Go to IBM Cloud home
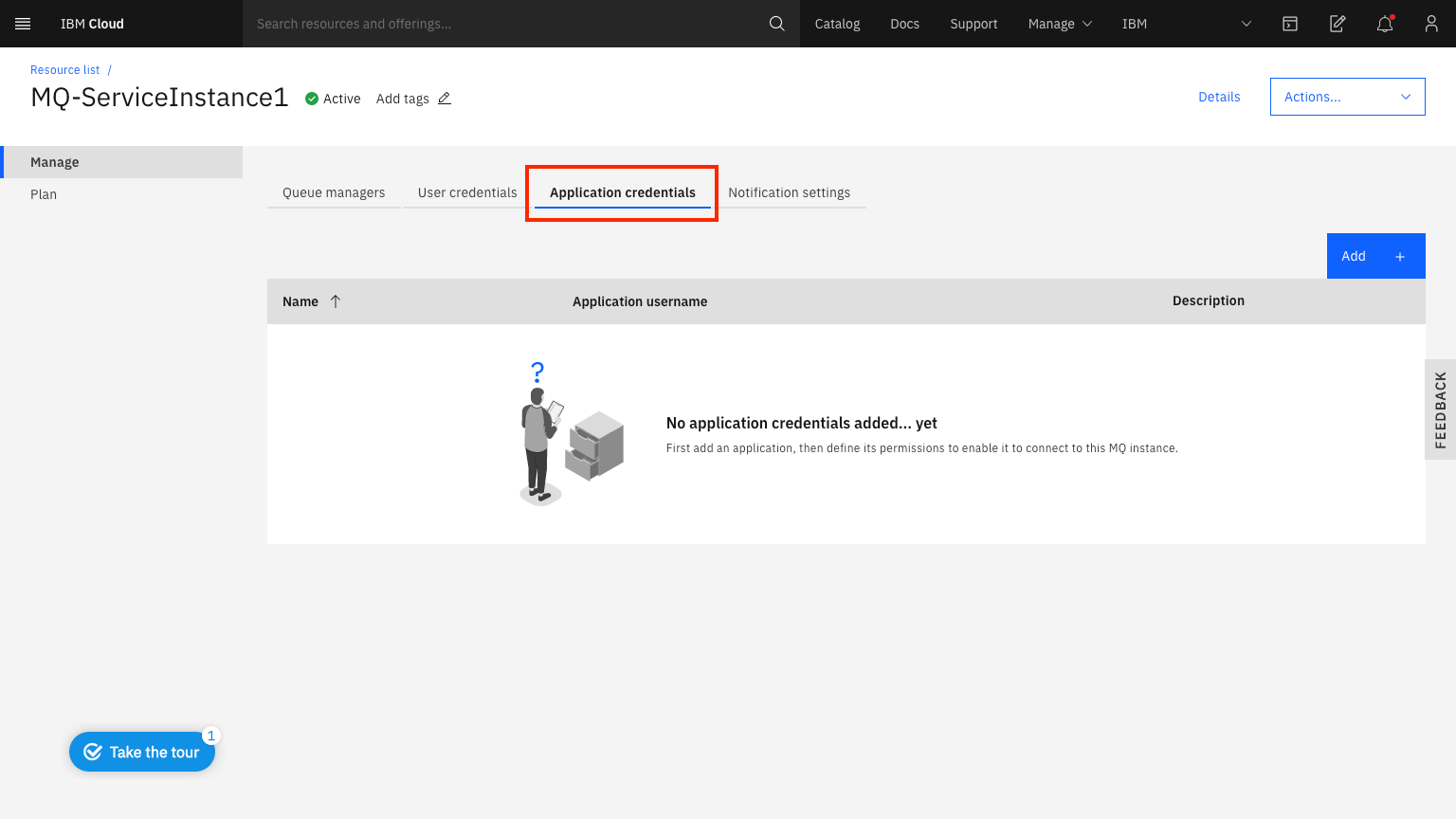This screenshot has height=819, width=1456. (x=92, y=24)
